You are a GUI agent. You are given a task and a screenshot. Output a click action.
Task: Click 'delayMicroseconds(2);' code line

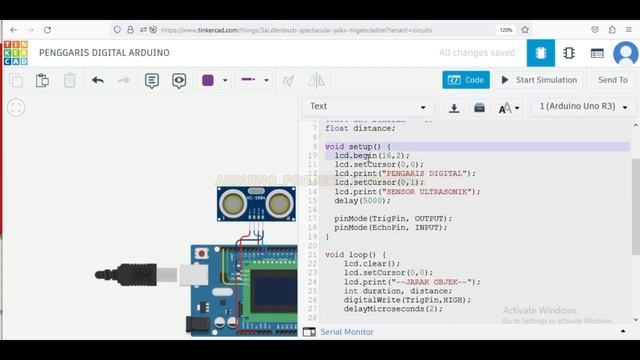click(x=393, y=309)
